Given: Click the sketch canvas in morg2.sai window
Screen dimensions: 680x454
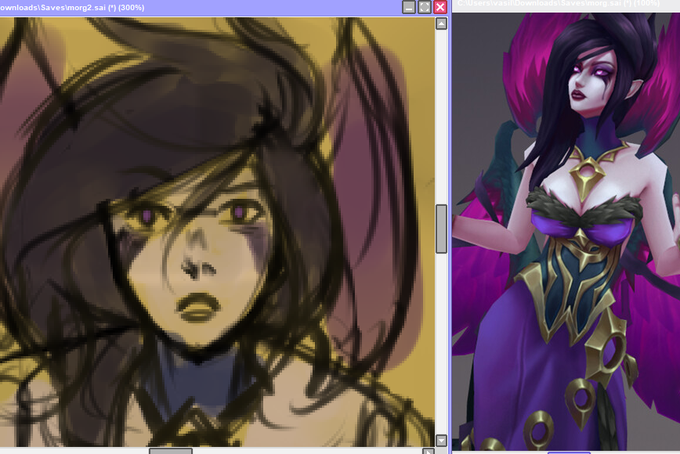Looking at the screenshot, I should (x=217, y=232).
